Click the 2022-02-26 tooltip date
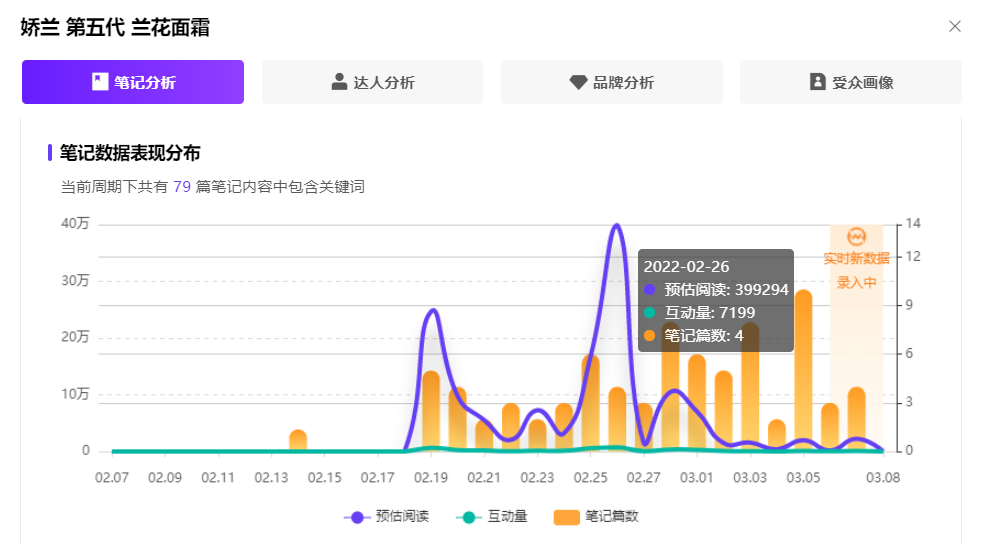The height and width of the screenshot is (544, 983). (x=686, y=266)
